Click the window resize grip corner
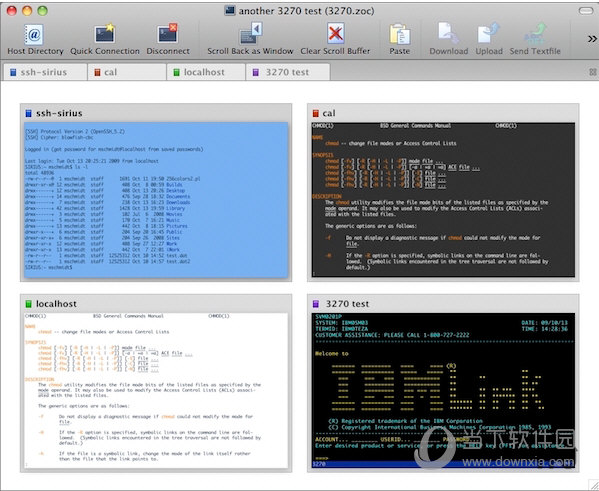The height and width of the screenshot is (491, 599). 593,485
